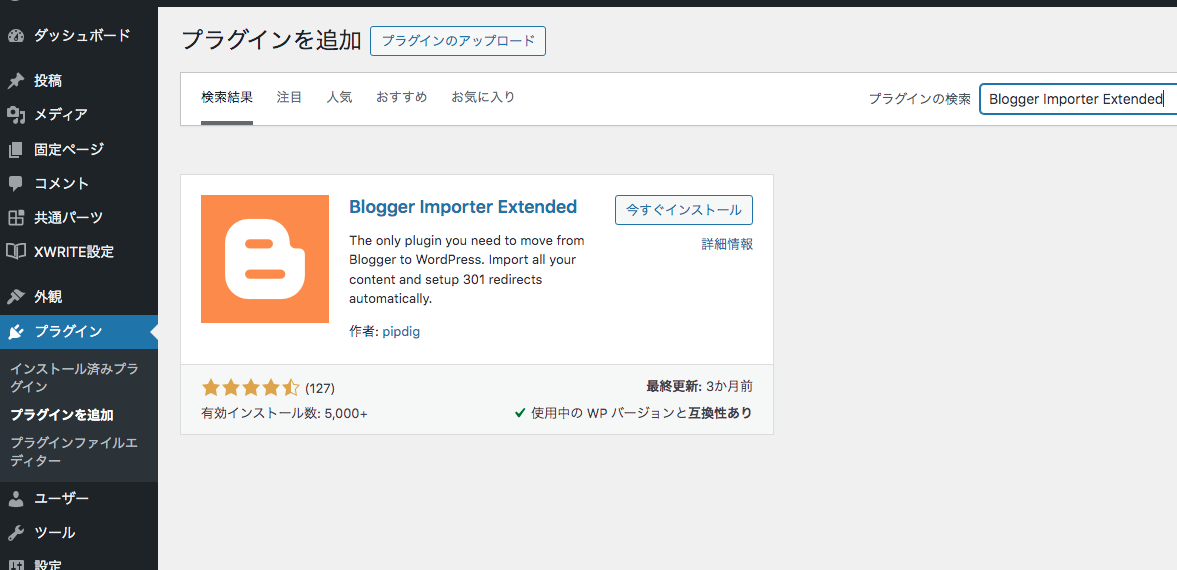Click the pages icon beside 固定ページ

click(x=16, y=149)
